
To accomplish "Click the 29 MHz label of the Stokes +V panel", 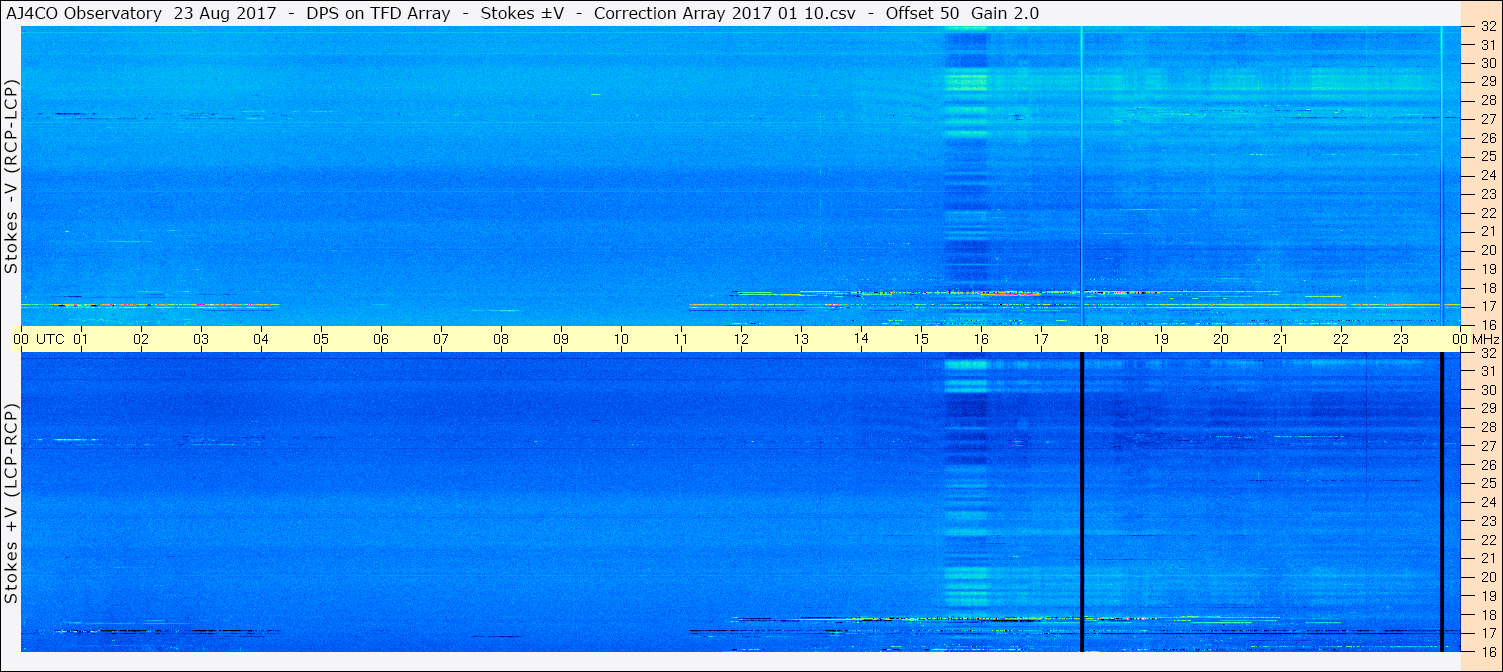I will [1487, 408].
